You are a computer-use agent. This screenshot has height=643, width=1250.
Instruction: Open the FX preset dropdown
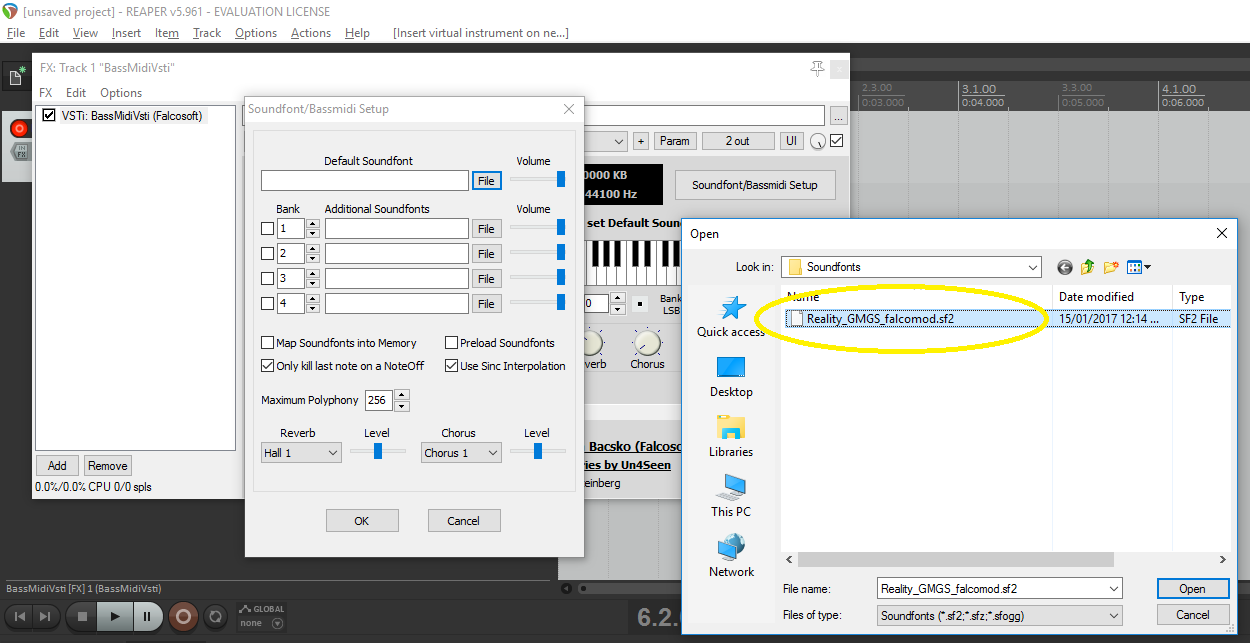click(618, 141)
